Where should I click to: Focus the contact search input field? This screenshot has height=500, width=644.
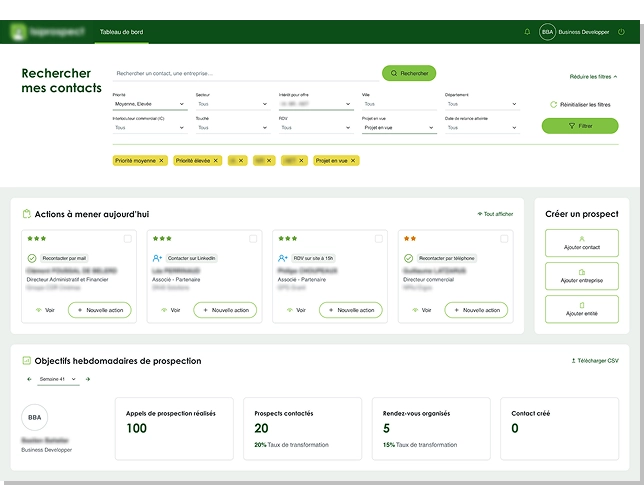click(245, 73)
